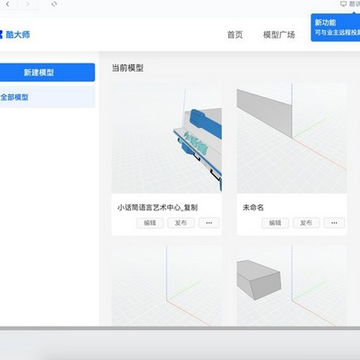The height and width of the screenshot is (360, 360).
Task: Click the reload icon in top bar
Action: click(x=54, y=4)
